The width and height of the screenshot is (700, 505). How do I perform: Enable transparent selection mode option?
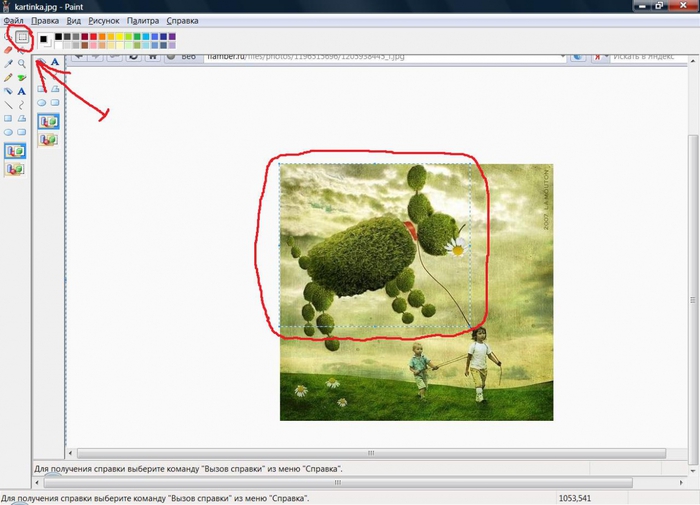(x=15, y=169)
